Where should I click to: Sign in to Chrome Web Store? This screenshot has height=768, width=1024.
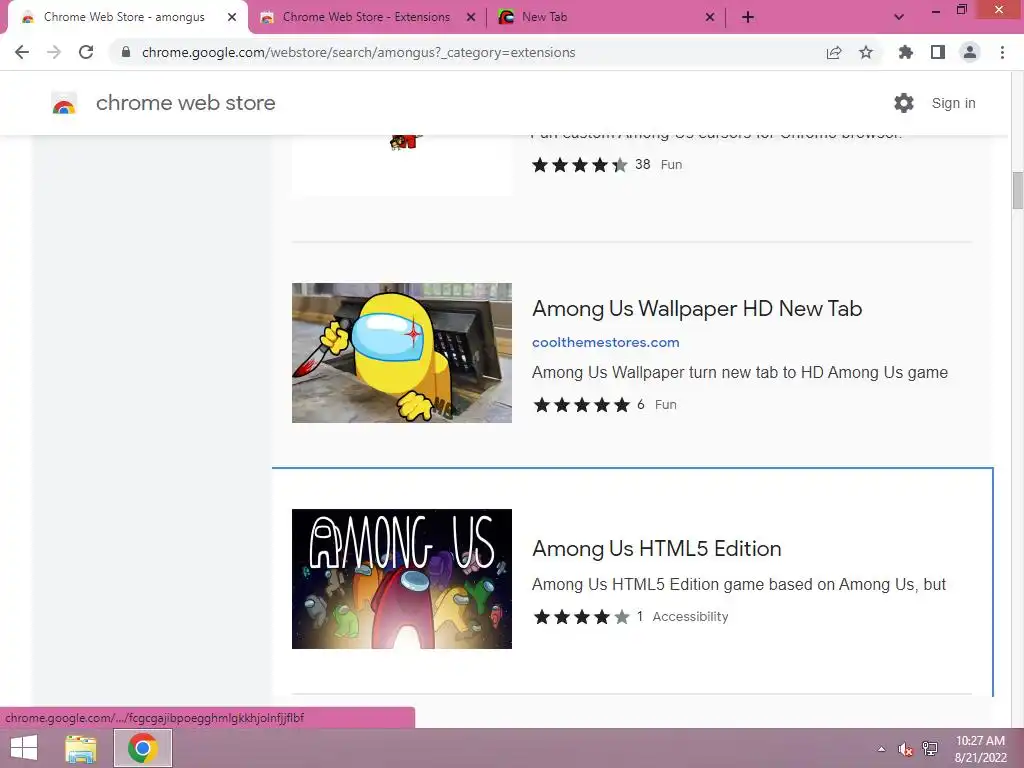[x=953, y=103]
